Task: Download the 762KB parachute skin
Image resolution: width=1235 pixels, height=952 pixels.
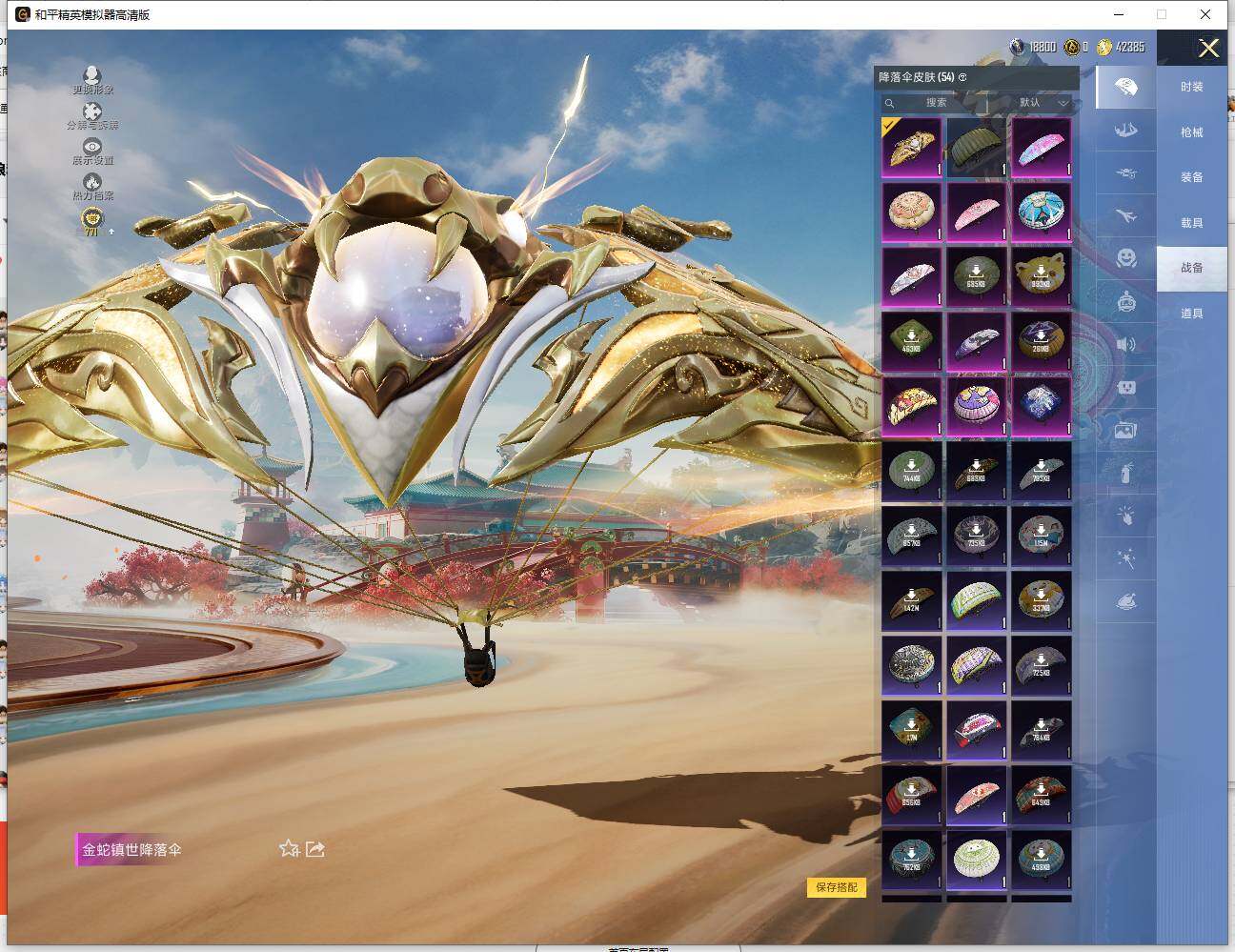Action: [912, 860]
